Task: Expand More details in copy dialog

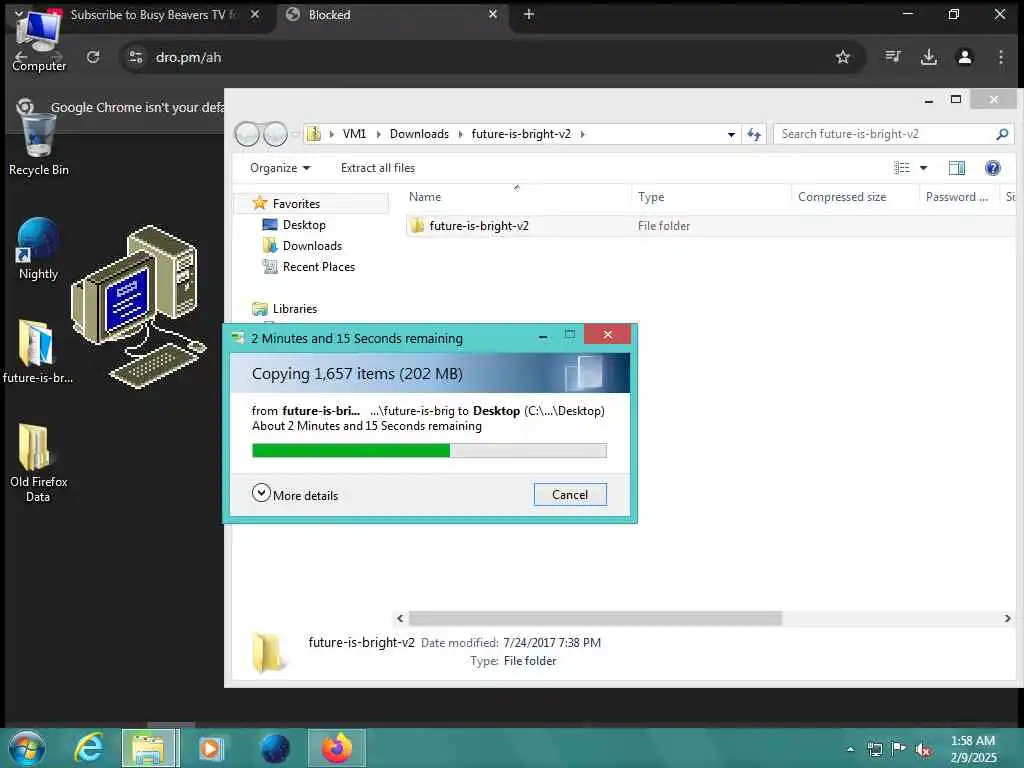Action: coord(295,494)
